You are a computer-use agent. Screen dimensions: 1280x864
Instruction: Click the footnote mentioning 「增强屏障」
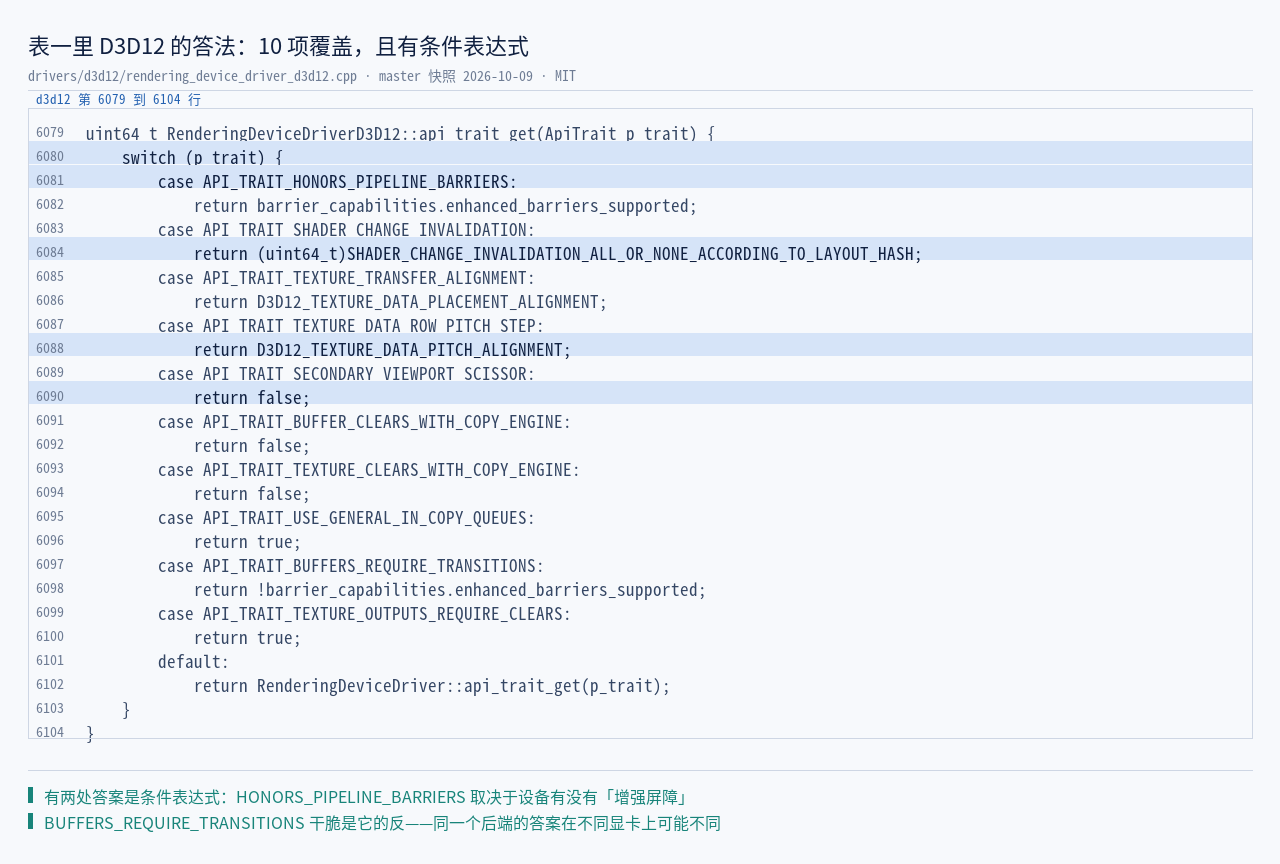point(367,797)
